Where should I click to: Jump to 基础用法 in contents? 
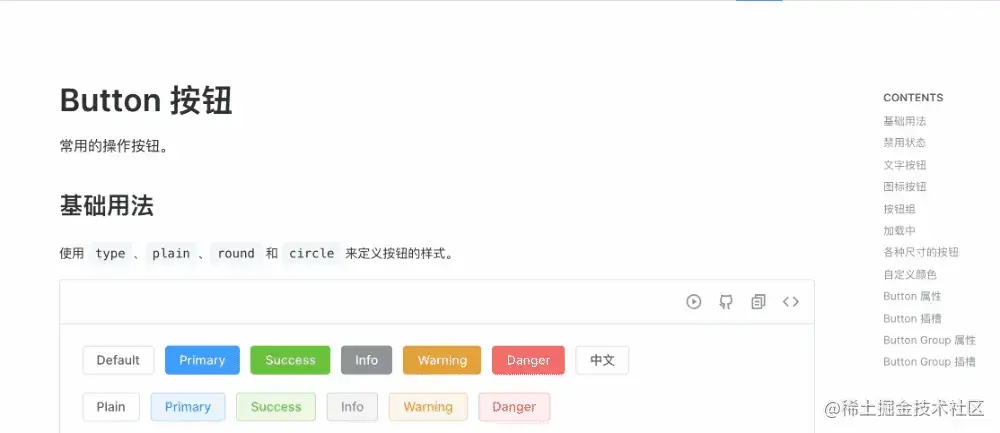[x=904, y=121]
